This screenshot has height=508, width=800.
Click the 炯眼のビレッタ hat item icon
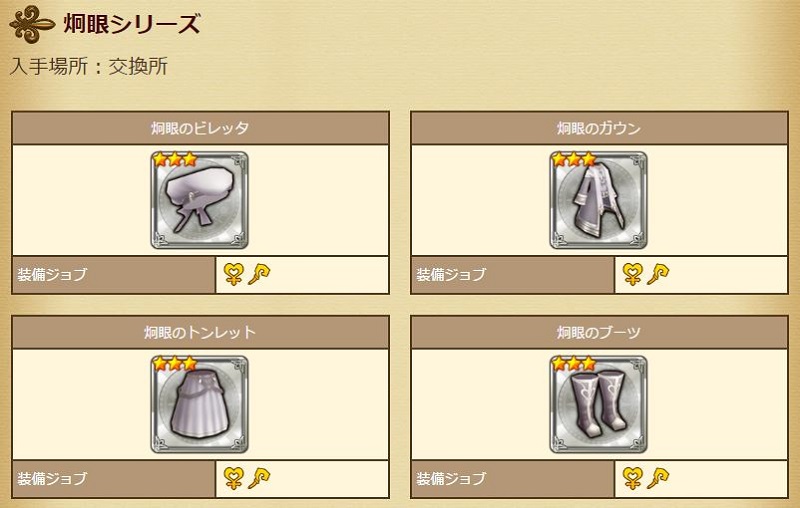pos(199,200)
